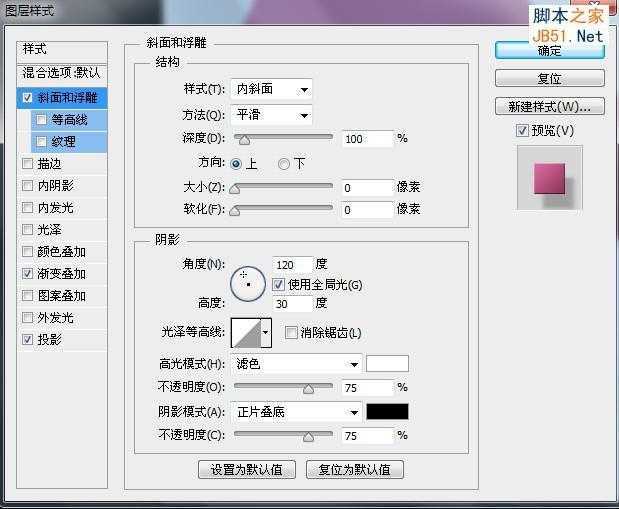619x509 pixels.
Task: Check the 描边 style checkbox
Action: pyautogui.click(x=27, y=163)
